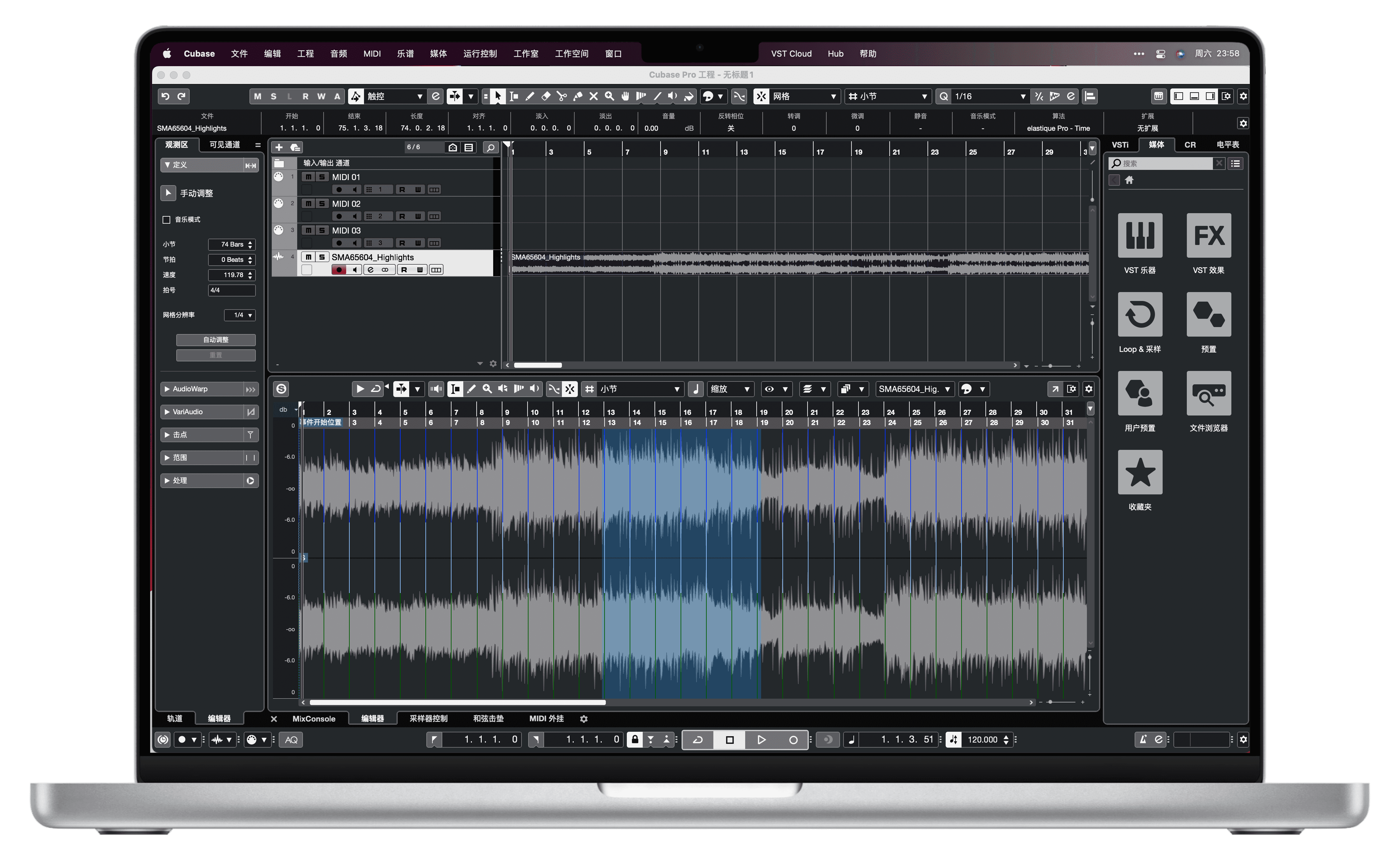Mute the MIDI 03 track
Screen dimensions: 1400x859
[x=308, y=231]
